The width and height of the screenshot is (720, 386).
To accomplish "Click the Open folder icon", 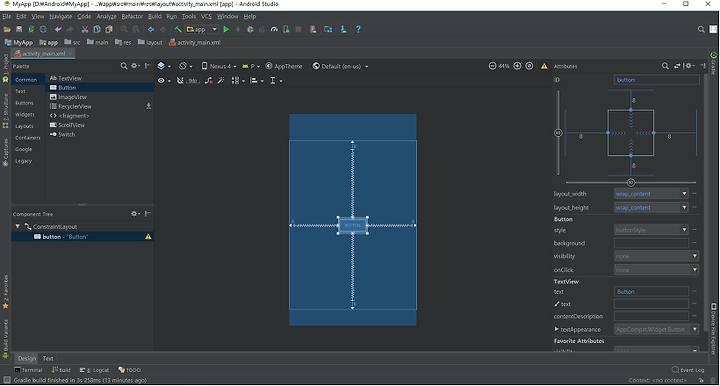I will (7, 29).
